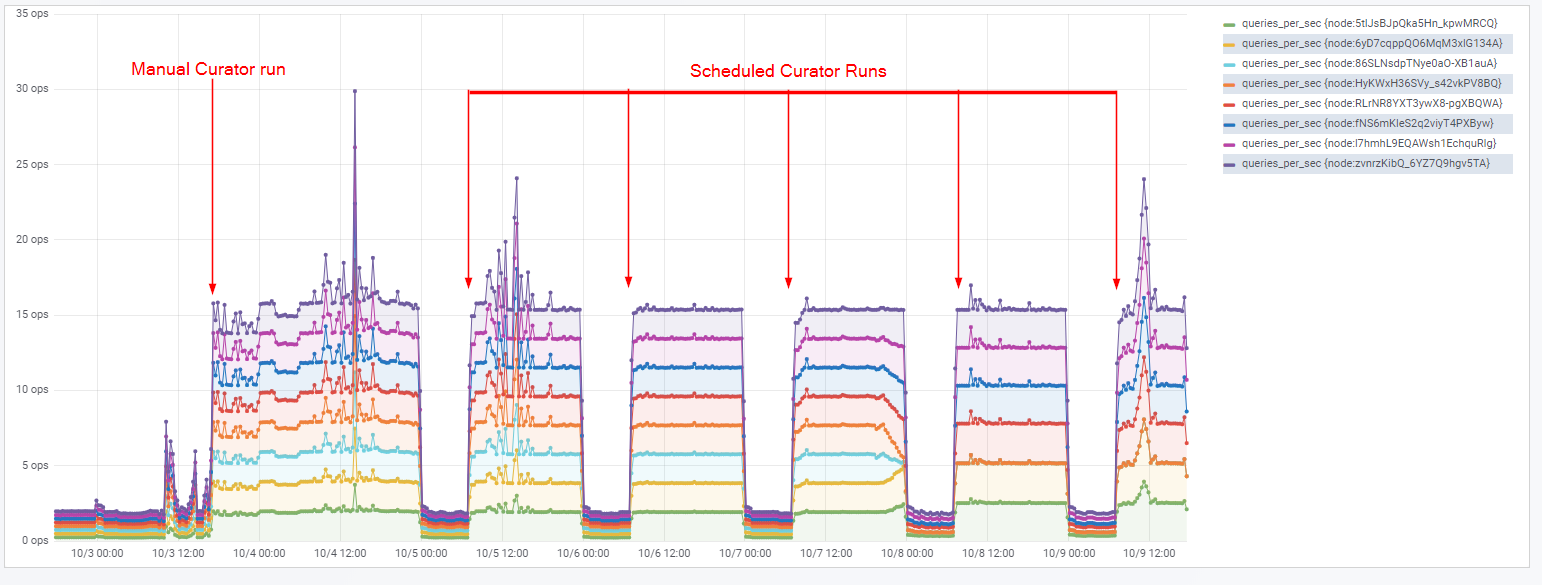The width and height of the screenshot is (1542, 585).
Task: Toggle series node:86SLNsdpTNye0aO-XB1auA legend label
Action: point(1369,63)
